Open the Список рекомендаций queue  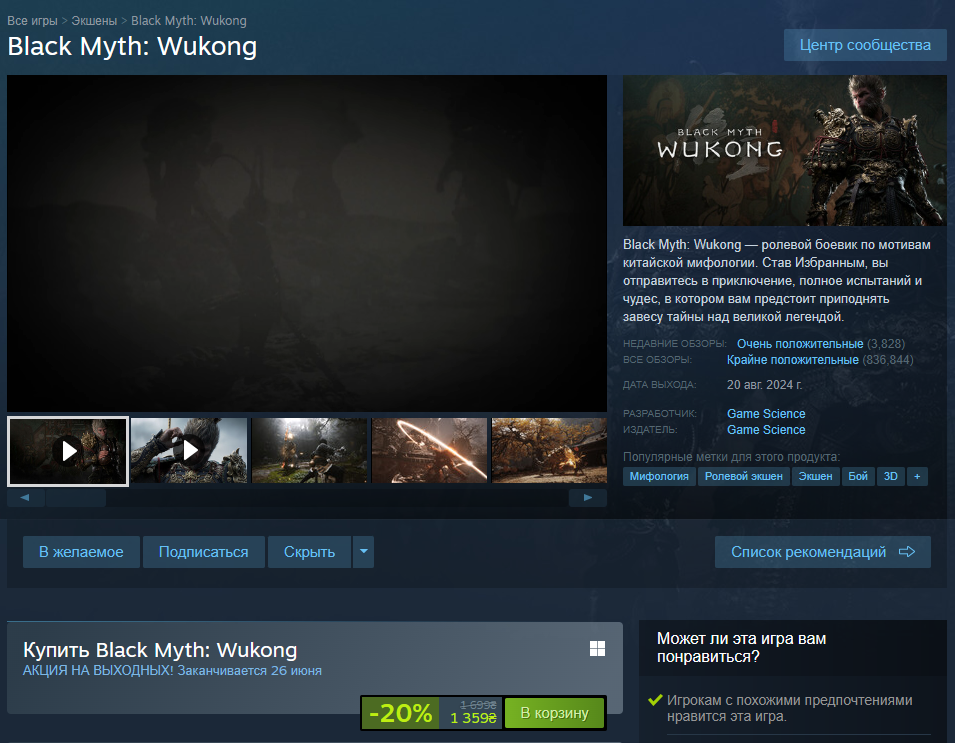coord(822,552)
